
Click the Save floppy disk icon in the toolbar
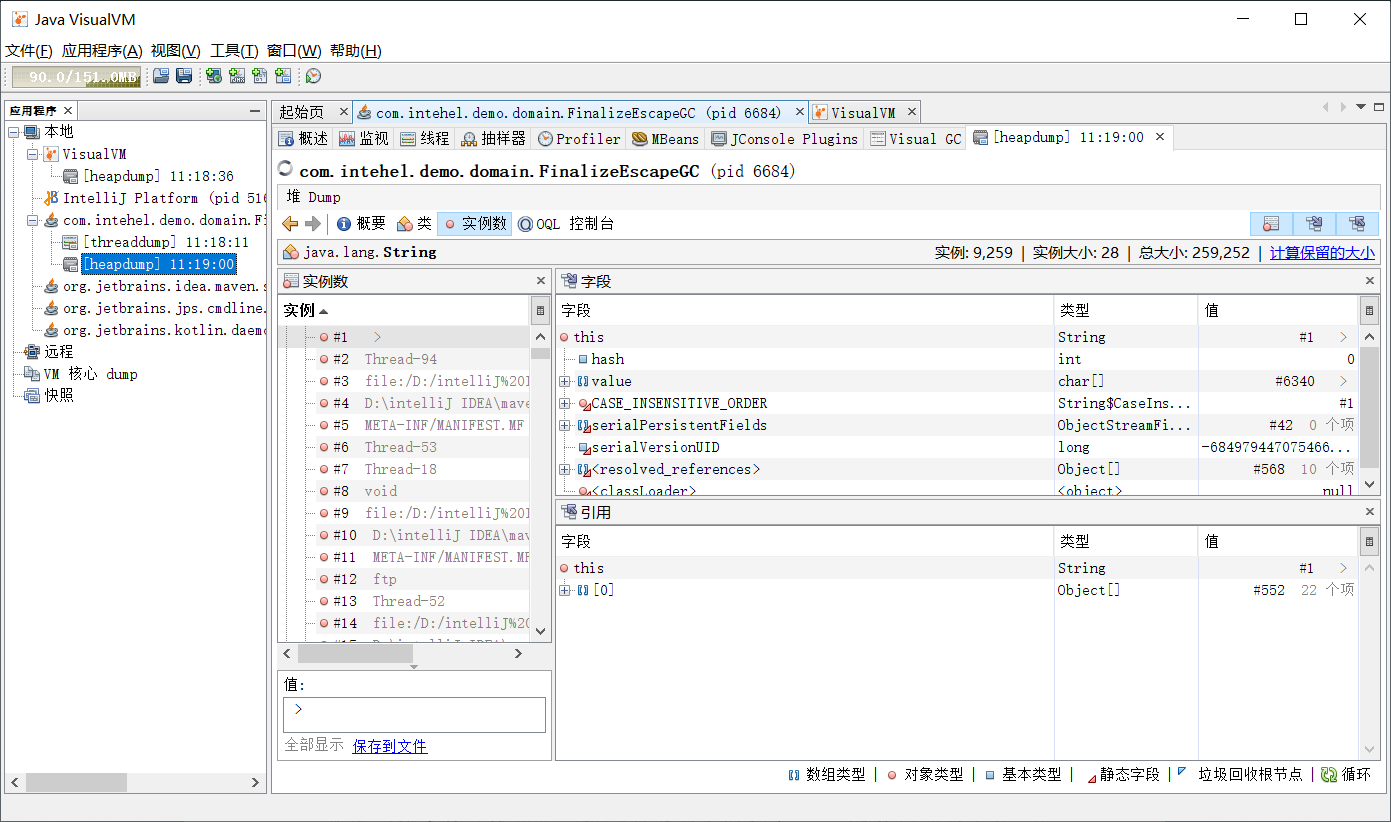click(x=184, y=76)
